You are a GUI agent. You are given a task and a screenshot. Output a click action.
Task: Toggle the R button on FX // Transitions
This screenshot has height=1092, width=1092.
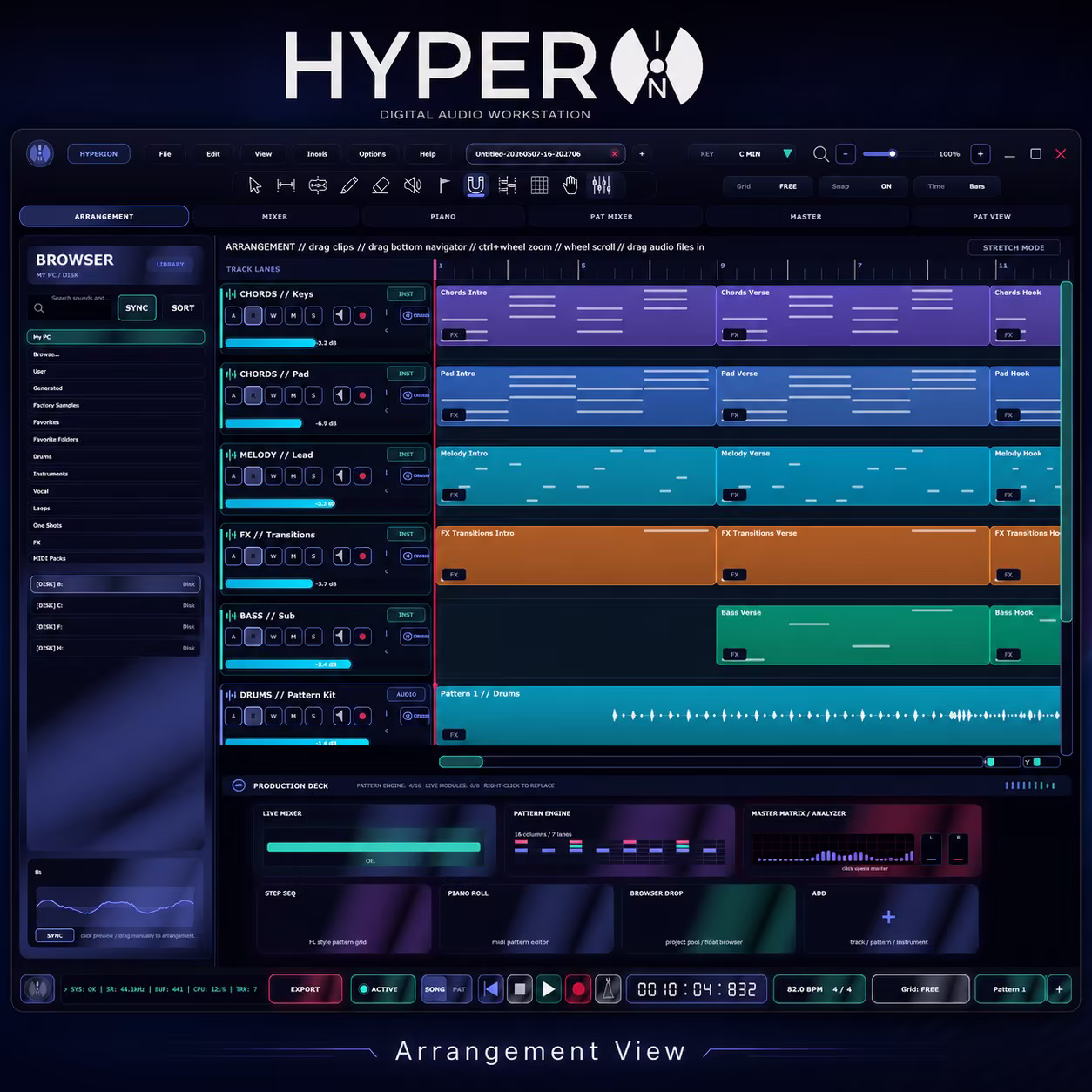pyautogui.click(x=253, y=556)
